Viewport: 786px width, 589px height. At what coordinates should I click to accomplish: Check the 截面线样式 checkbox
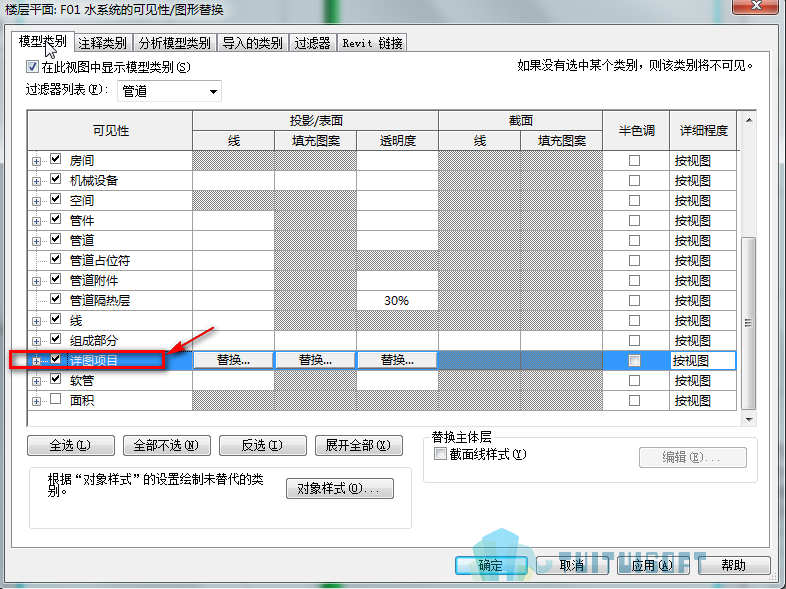click(x=440, y=454)
